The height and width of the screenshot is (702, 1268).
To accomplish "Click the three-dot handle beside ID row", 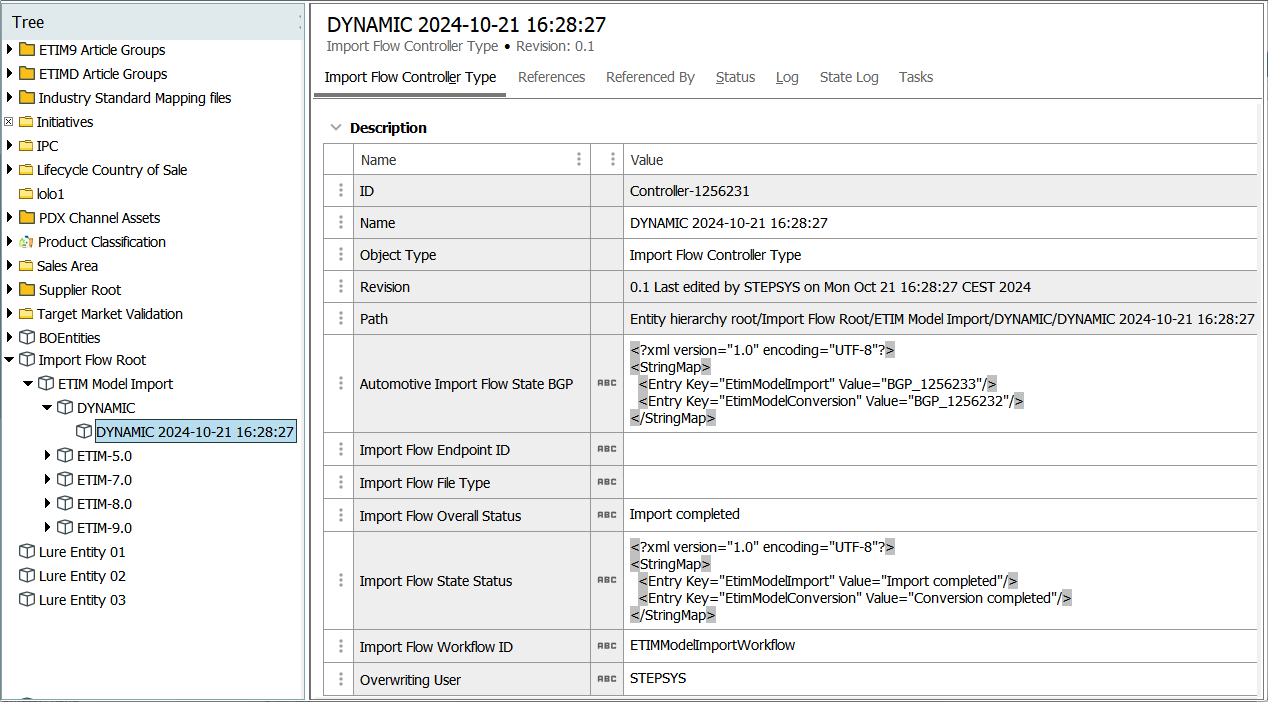I will pos(340,191).
